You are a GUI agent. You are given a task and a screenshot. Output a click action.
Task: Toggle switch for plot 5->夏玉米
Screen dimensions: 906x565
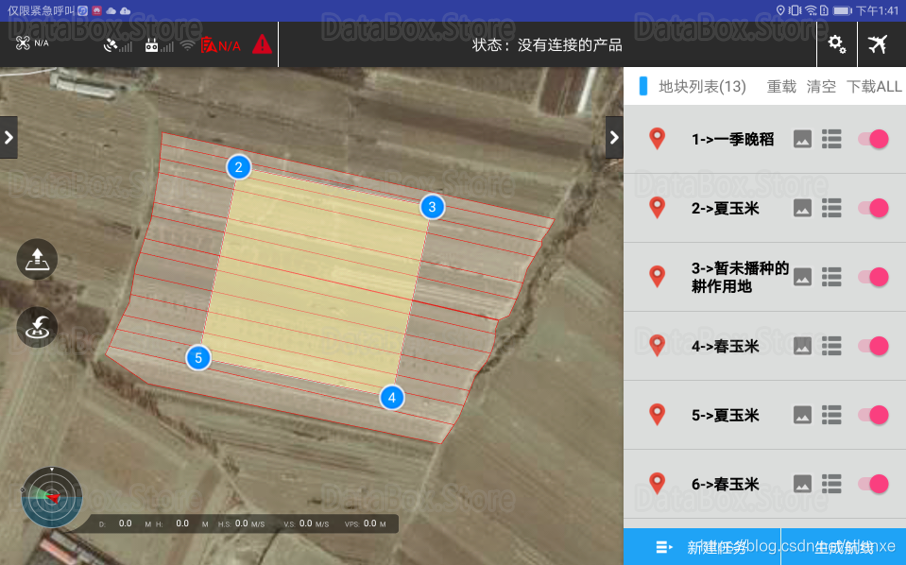coord(873,414)
